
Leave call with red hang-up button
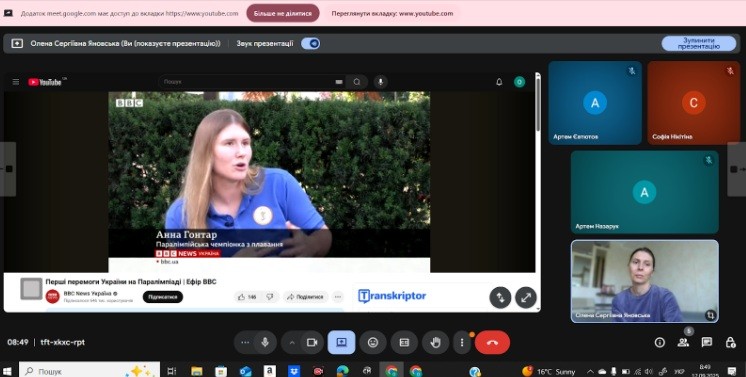tap(492, 342)
